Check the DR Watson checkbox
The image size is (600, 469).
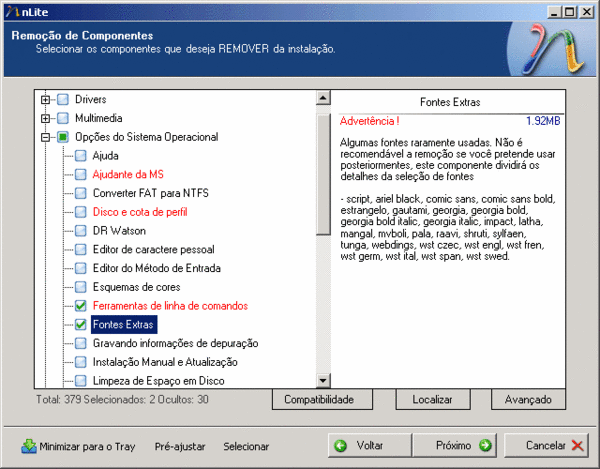[80, 231]
